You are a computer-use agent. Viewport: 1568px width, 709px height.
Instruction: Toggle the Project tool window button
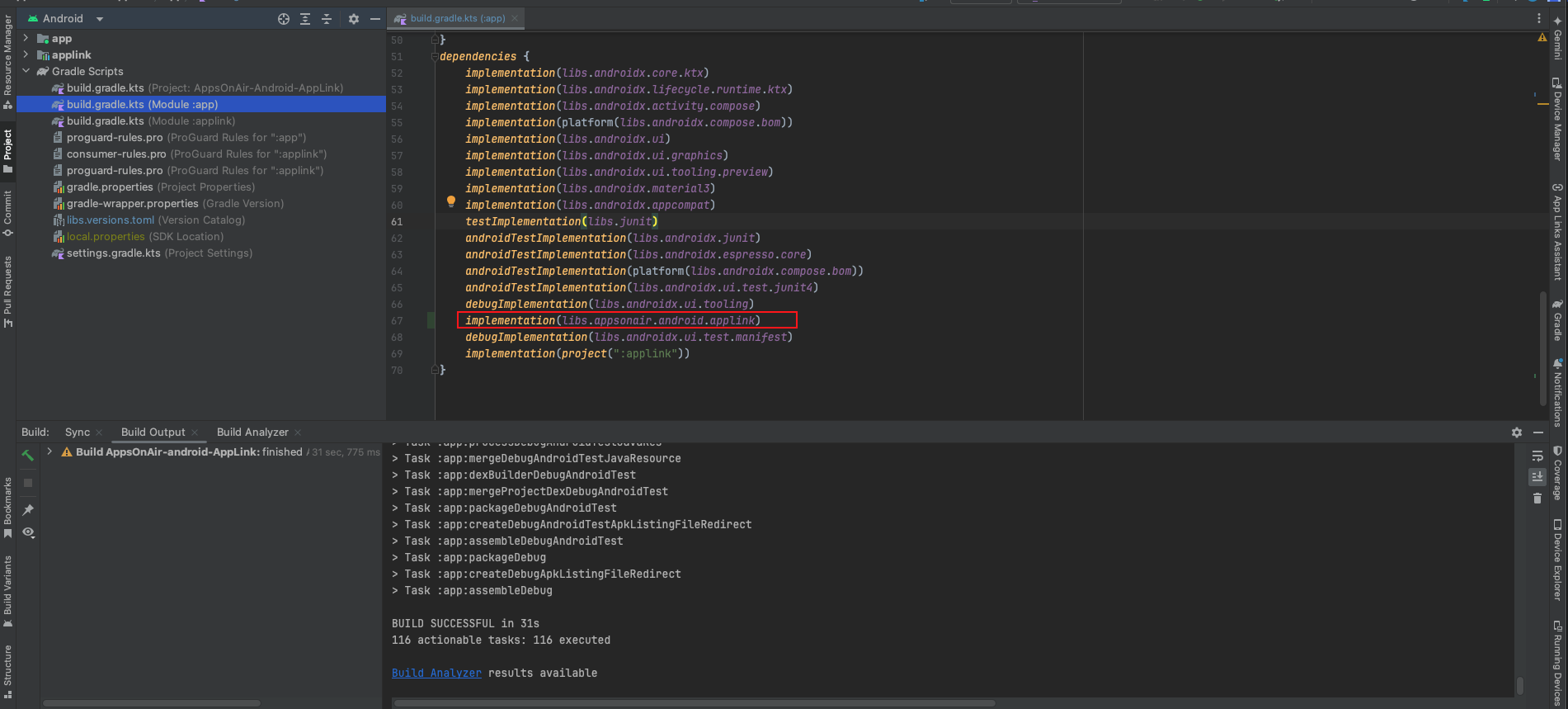coord(7,150)
